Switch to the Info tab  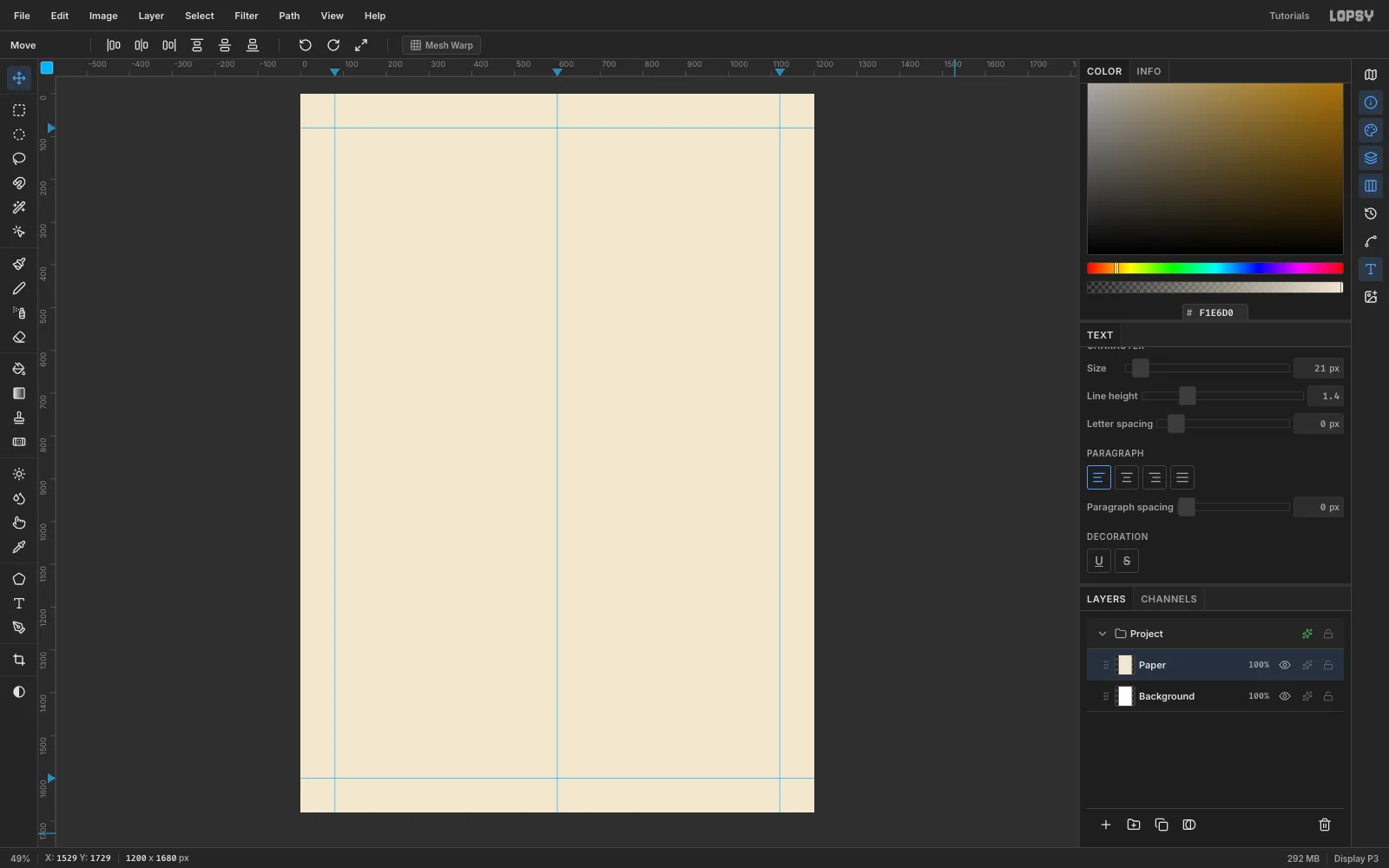tap(1149, 71)
